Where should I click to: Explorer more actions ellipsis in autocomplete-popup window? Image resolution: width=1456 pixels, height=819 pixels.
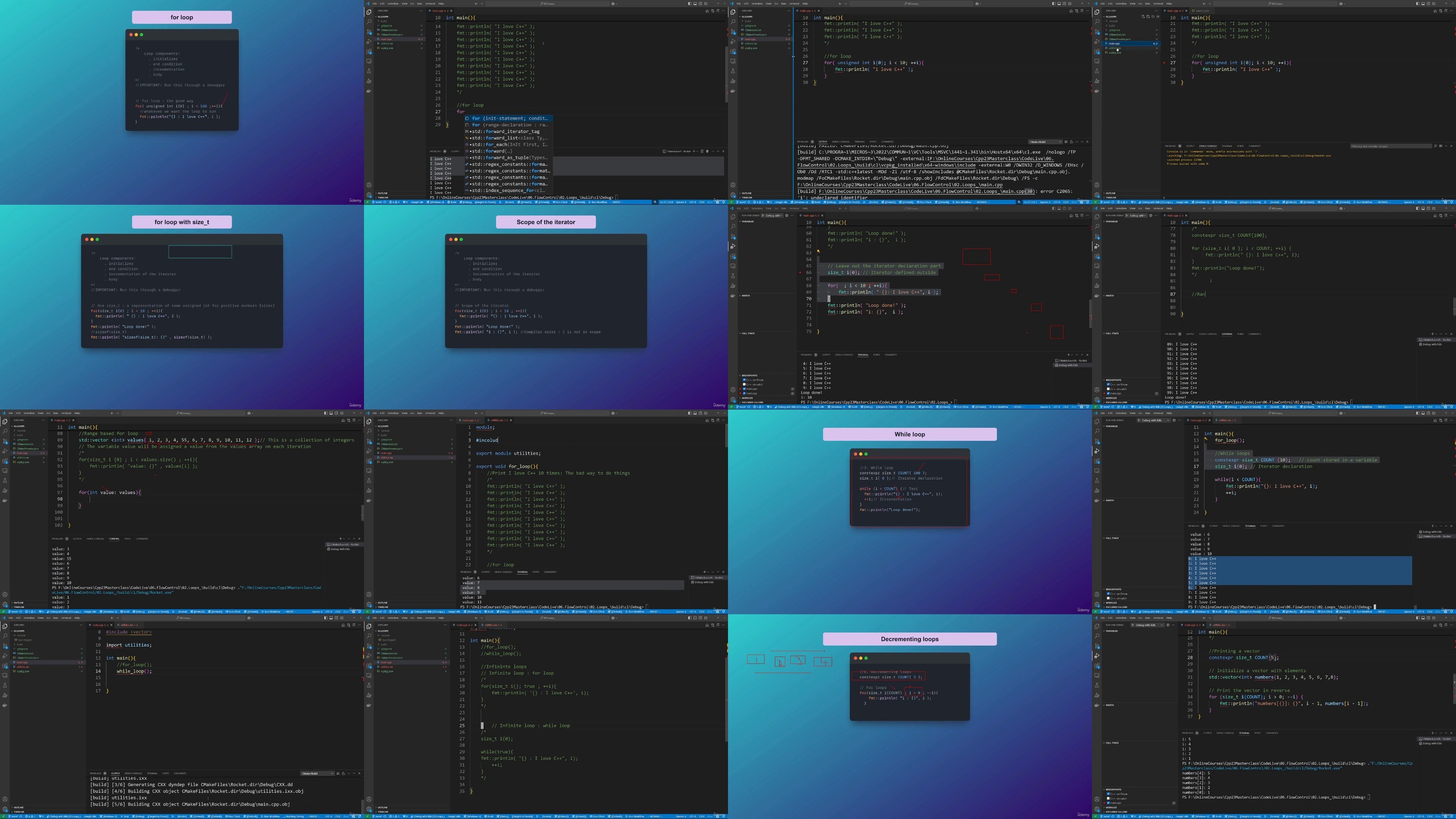pos(421,10)
